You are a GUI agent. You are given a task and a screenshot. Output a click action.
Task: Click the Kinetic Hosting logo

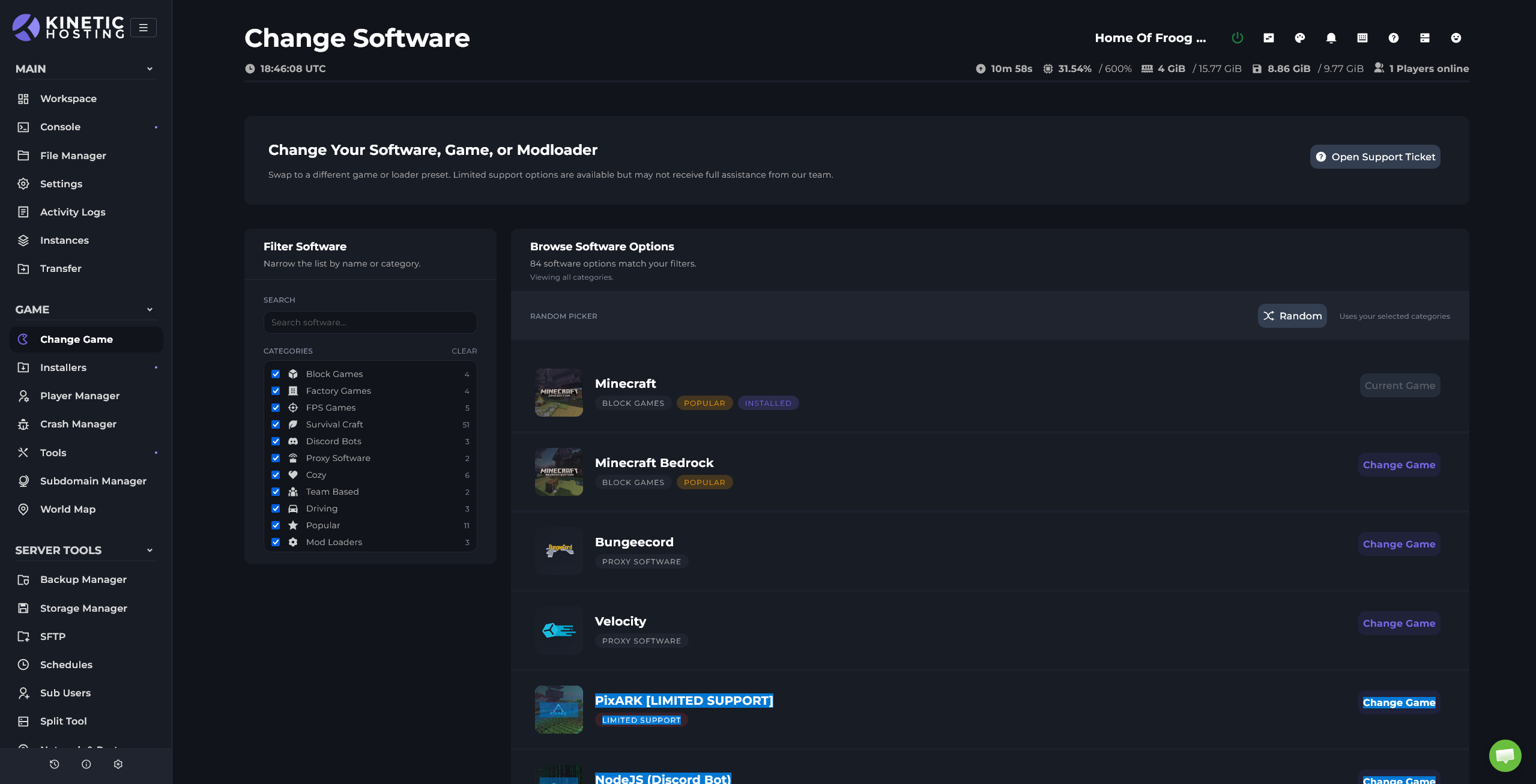68,28
